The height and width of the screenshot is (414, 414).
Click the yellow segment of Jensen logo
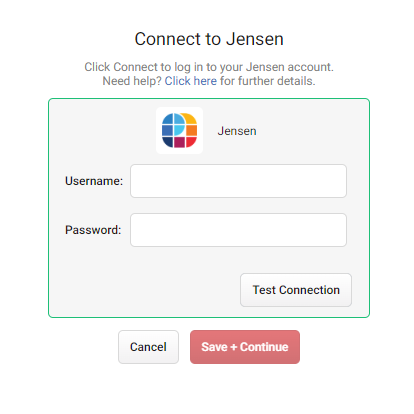coord(191,119)
